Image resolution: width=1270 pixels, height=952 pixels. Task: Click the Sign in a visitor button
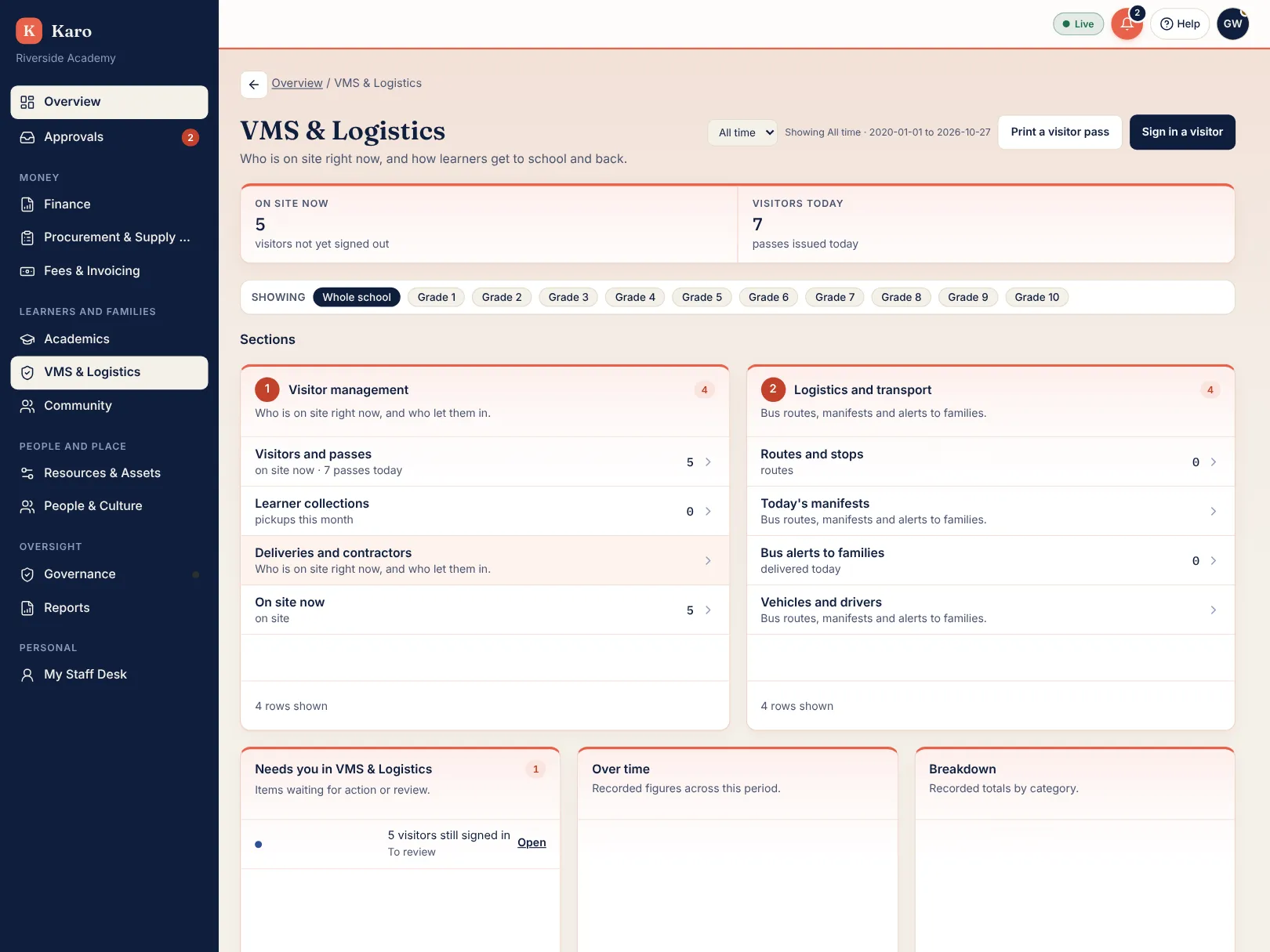1182,132
